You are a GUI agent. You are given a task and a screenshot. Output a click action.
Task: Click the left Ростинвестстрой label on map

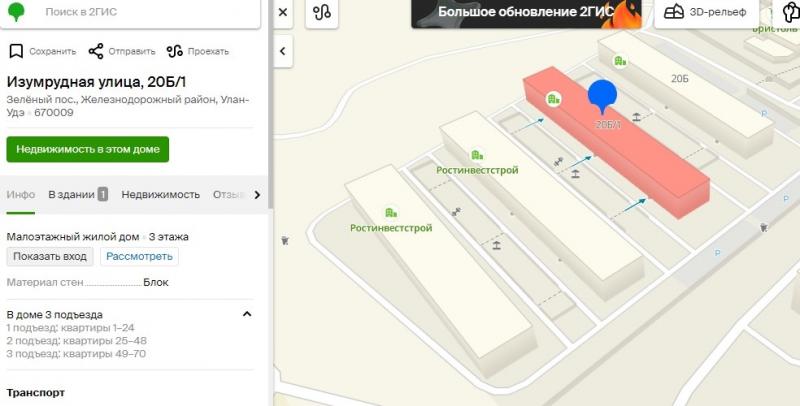click(391, 228)
